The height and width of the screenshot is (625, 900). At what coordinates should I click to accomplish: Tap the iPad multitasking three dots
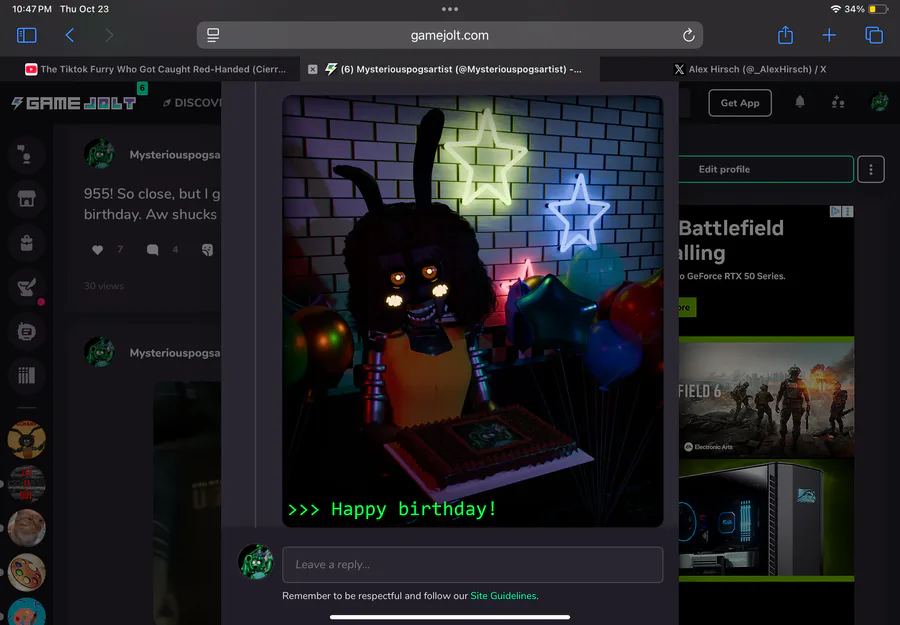[x=449, y=9]
